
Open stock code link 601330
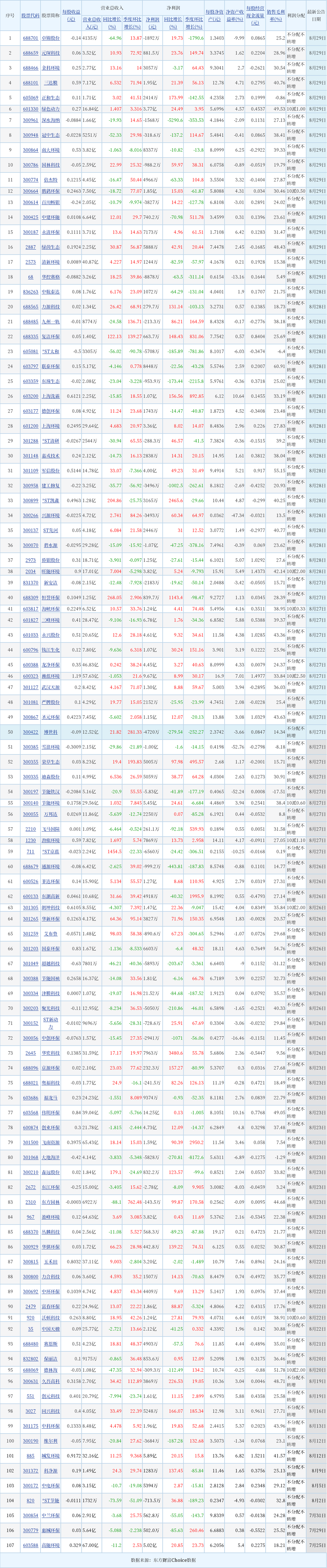[30, 109]
